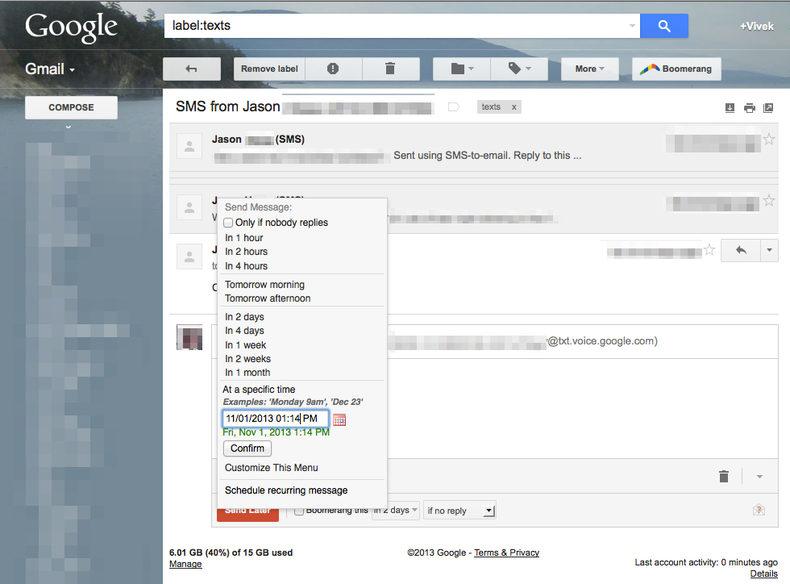Click the blue search magnifier button
The width and height of the screenshot is (790, 584).
pyautogui.click(x=664, y=26)
